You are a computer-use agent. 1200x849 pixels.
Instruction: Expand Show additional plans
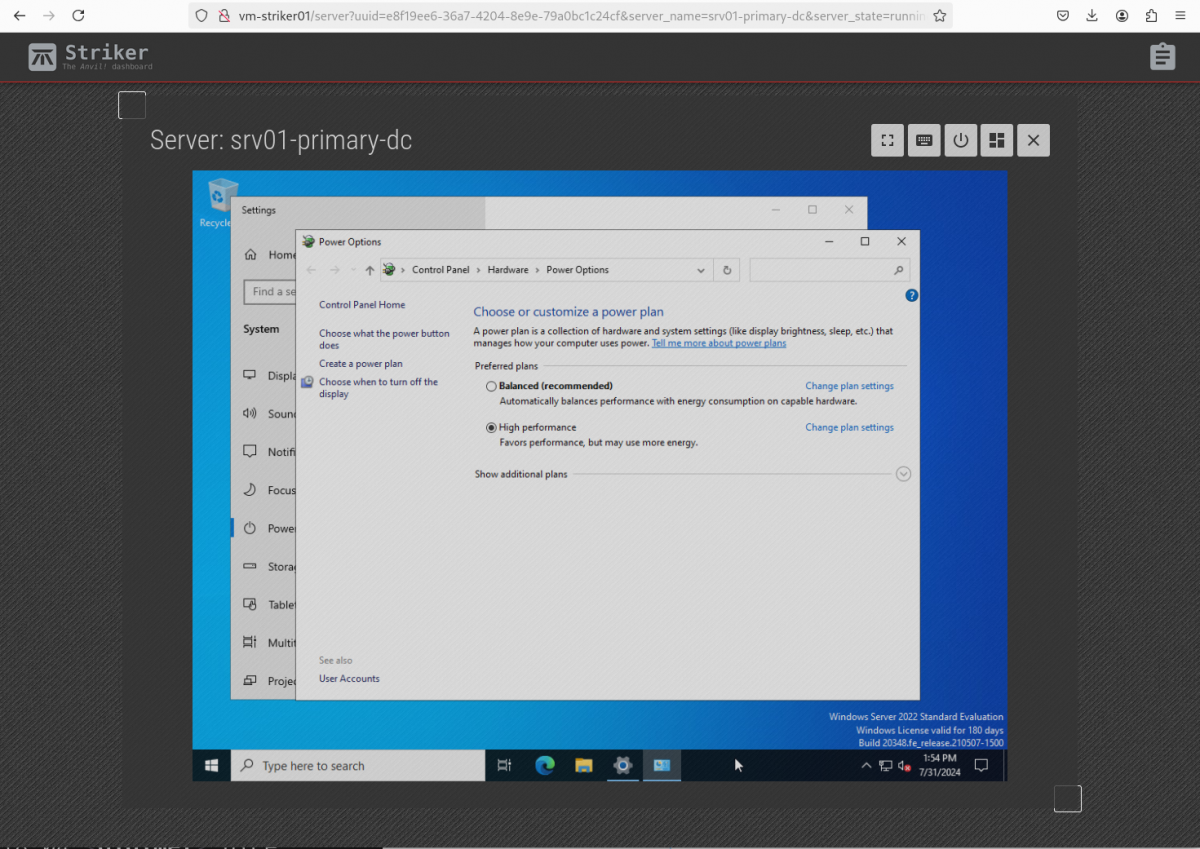click(x=903, y=474)
